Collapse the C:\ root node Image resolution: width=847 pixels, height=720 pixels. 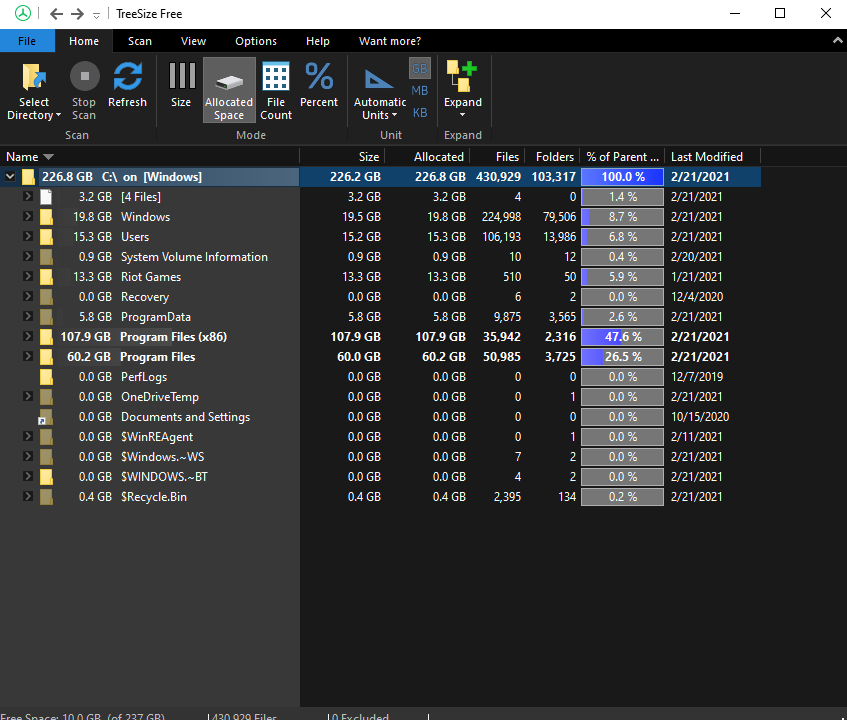tap(10, 176)
